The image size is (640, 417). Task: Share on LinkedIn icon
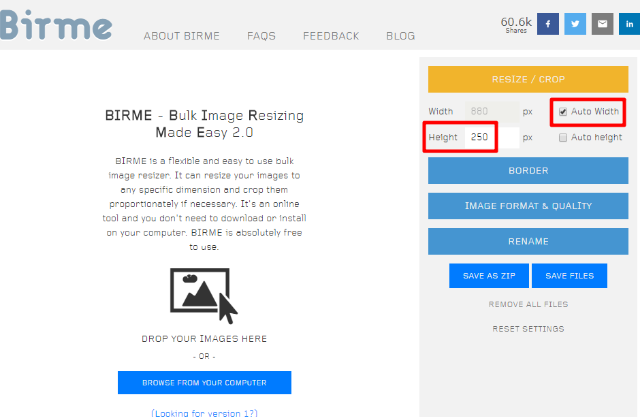click(629, 24)
